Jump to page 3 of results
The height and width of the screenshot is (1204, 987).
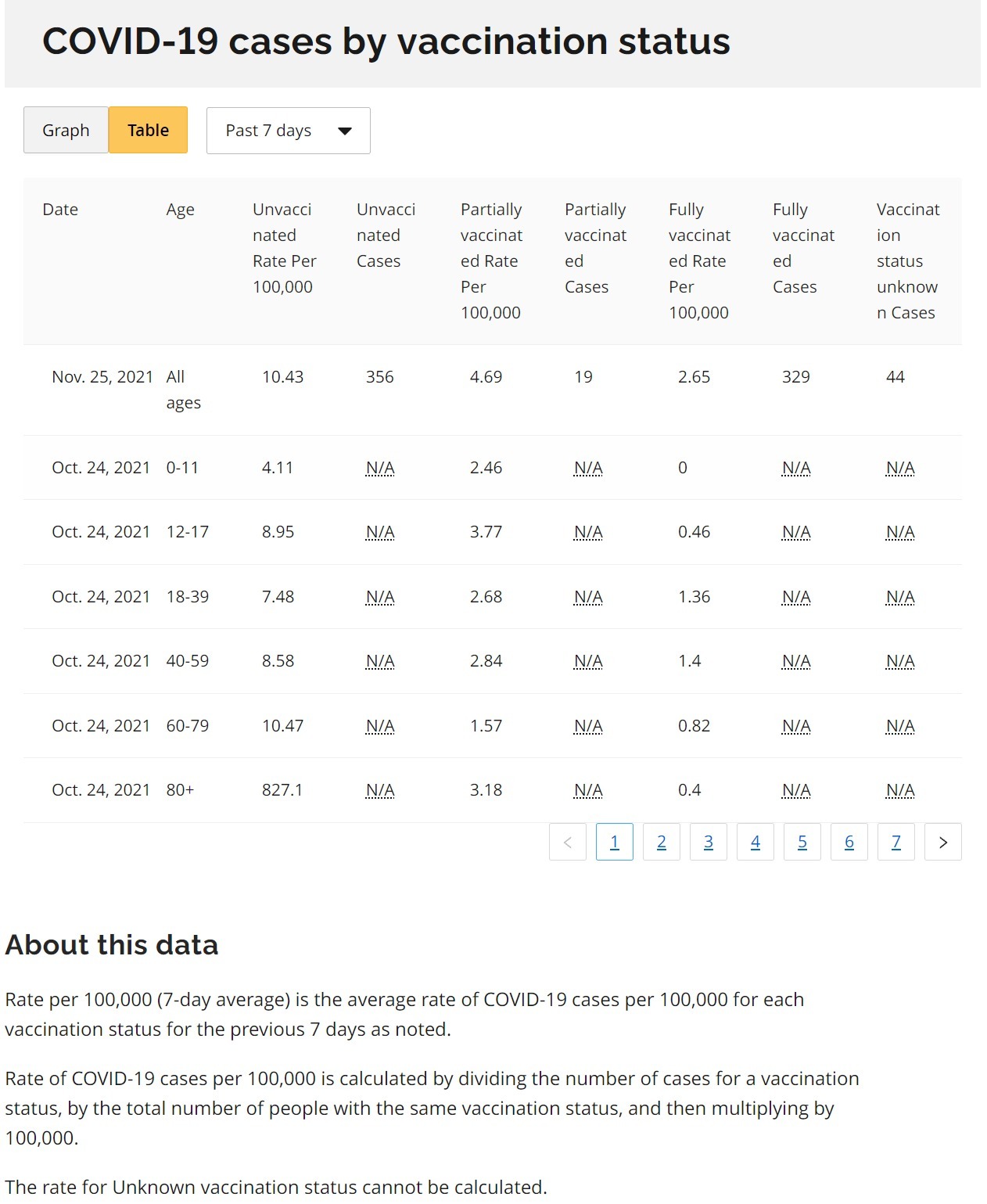click(709, 842)
